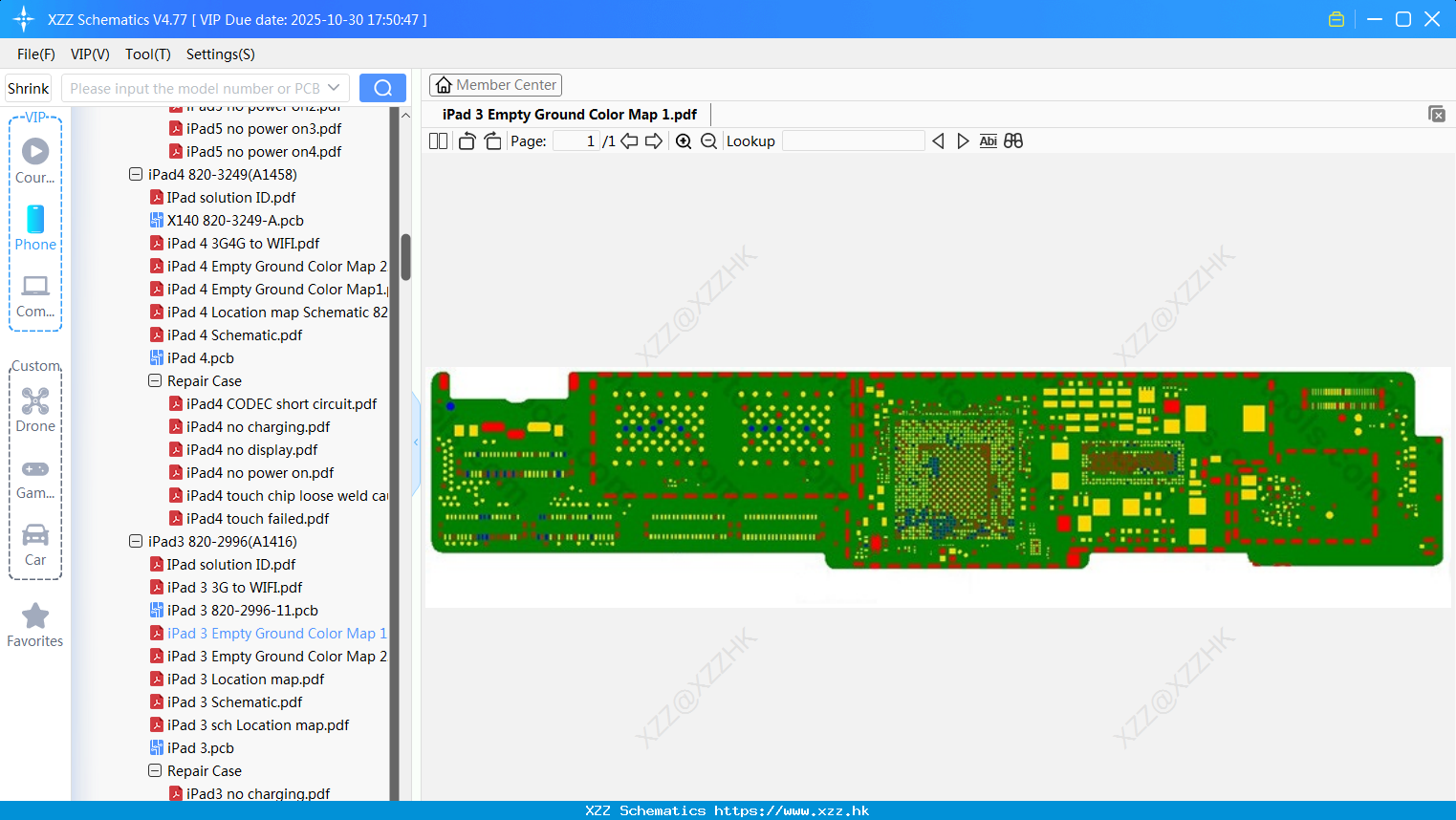Find next lookup result triangle

point(963,141)
